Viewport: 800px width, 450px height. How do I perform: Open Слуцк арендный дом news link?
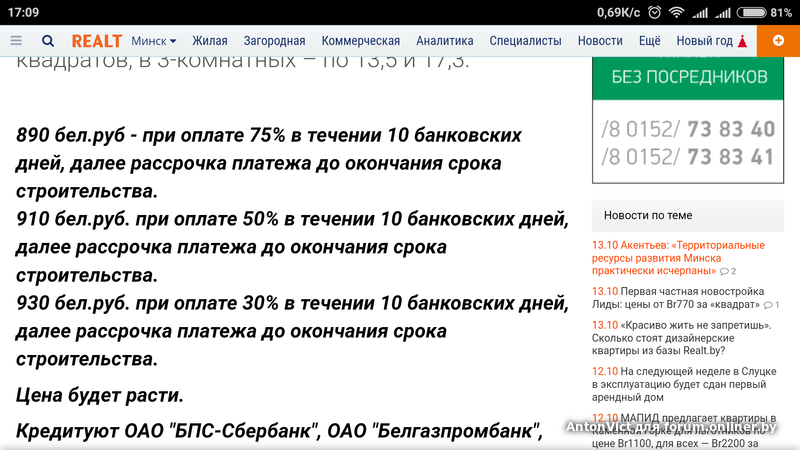(x=684, y=384)
